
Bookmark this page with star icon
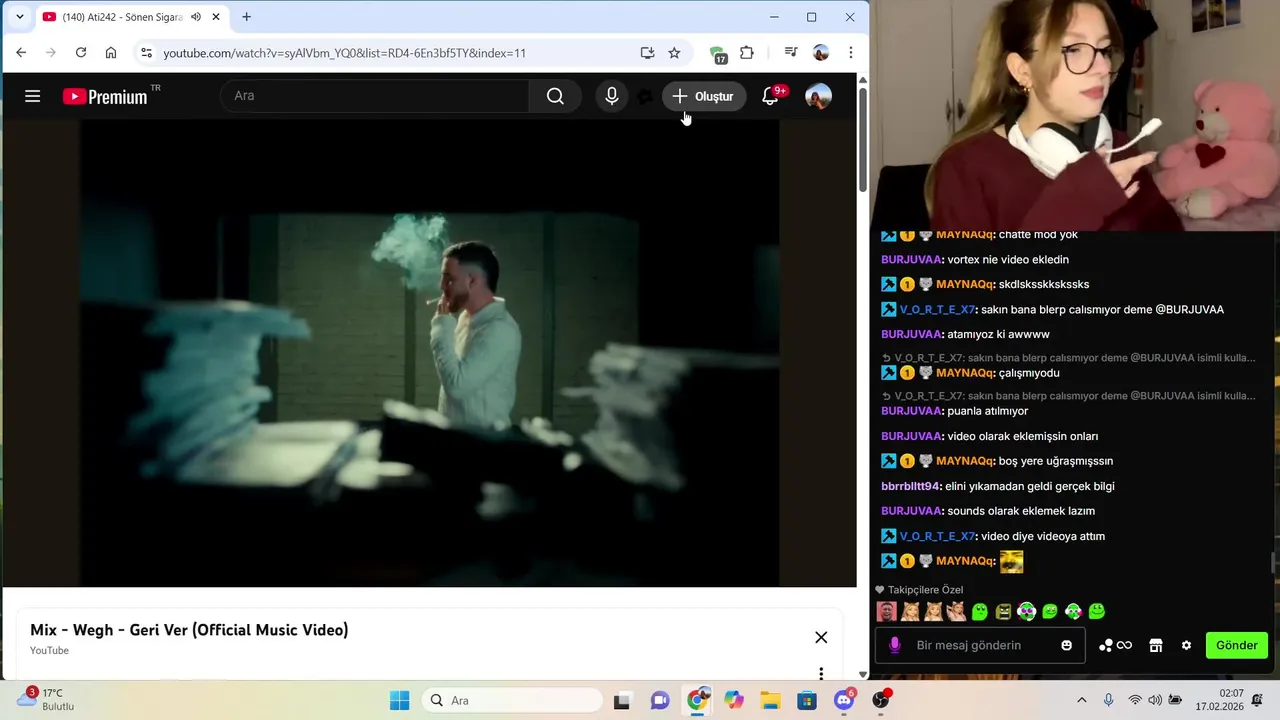[674, 53]
